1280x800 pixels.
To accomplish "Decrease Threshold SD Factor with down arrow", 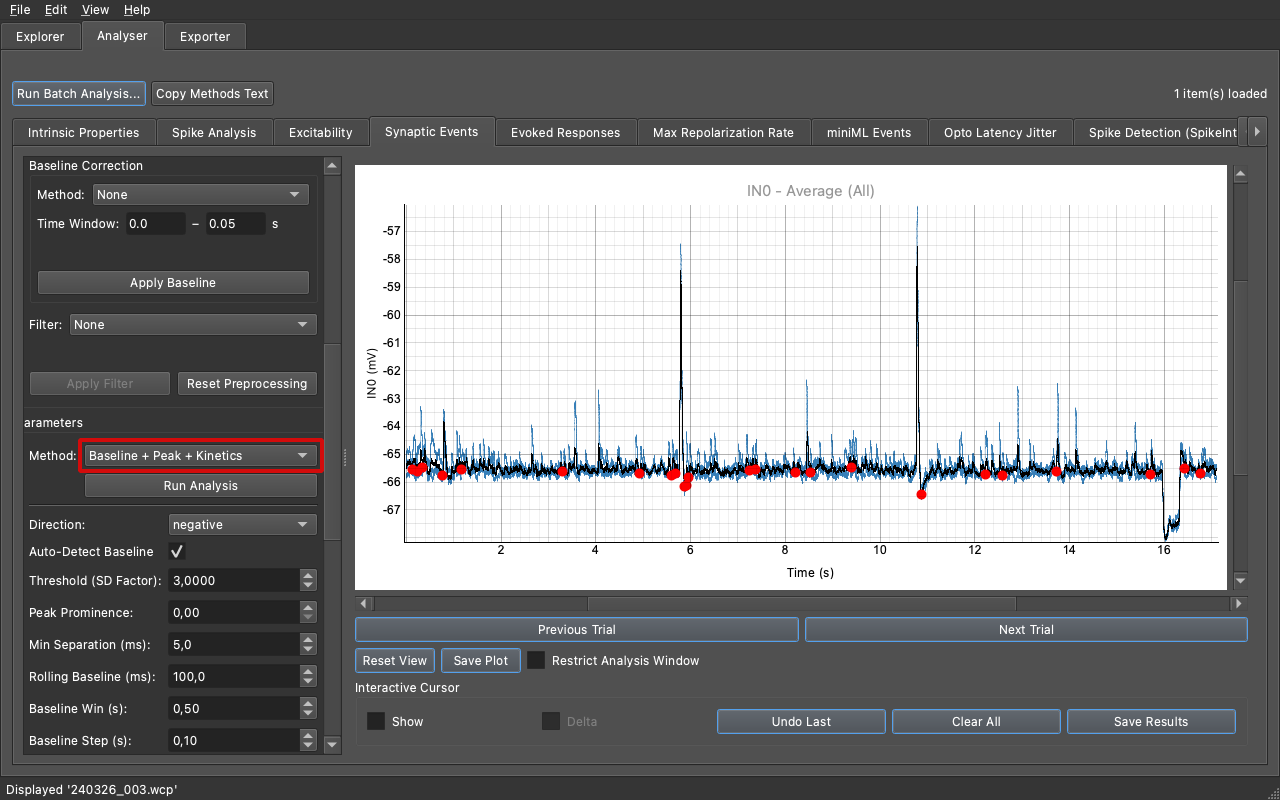I will [309, 586].
